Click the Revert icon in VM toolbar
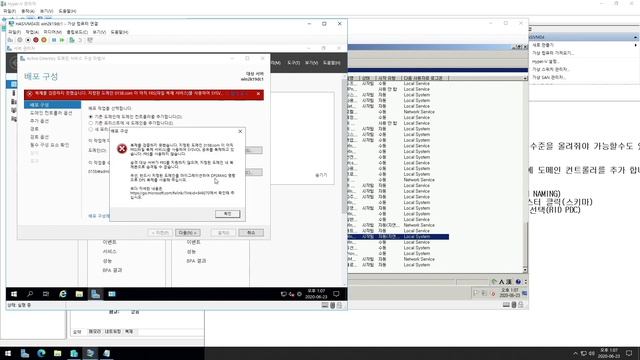The image size is (640, 360). 80,40
